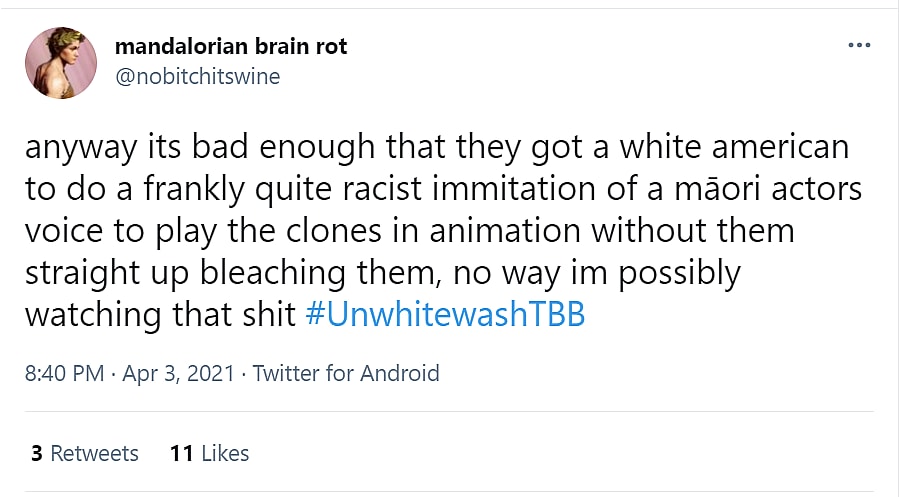Click the word Likes below the tweet

pyautogui.click(x=225, y=453)
